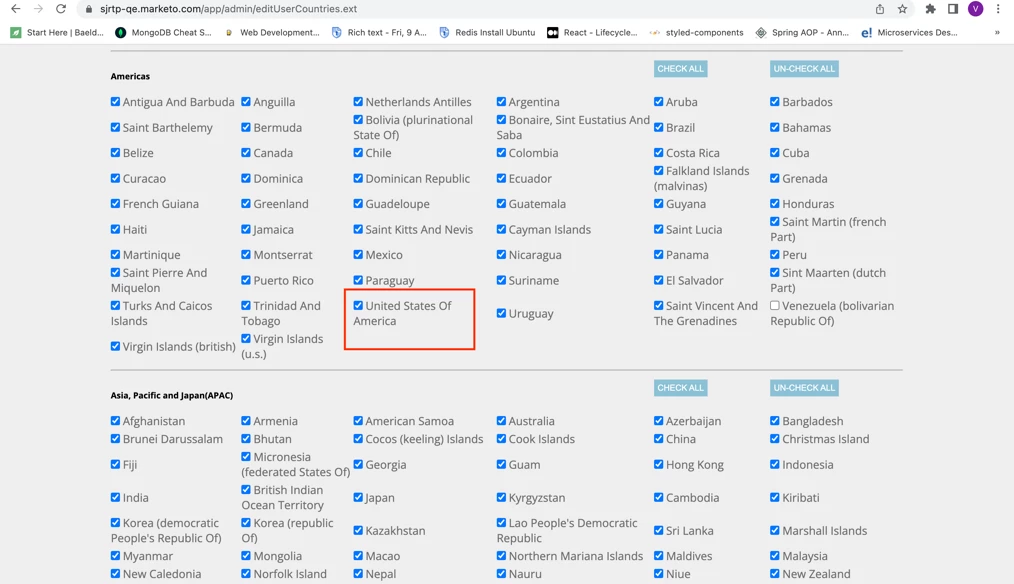Uncheck the Cuba checkbox
Image resolution: width=1014 pixels, height=584 pixels.
[775, 153]
